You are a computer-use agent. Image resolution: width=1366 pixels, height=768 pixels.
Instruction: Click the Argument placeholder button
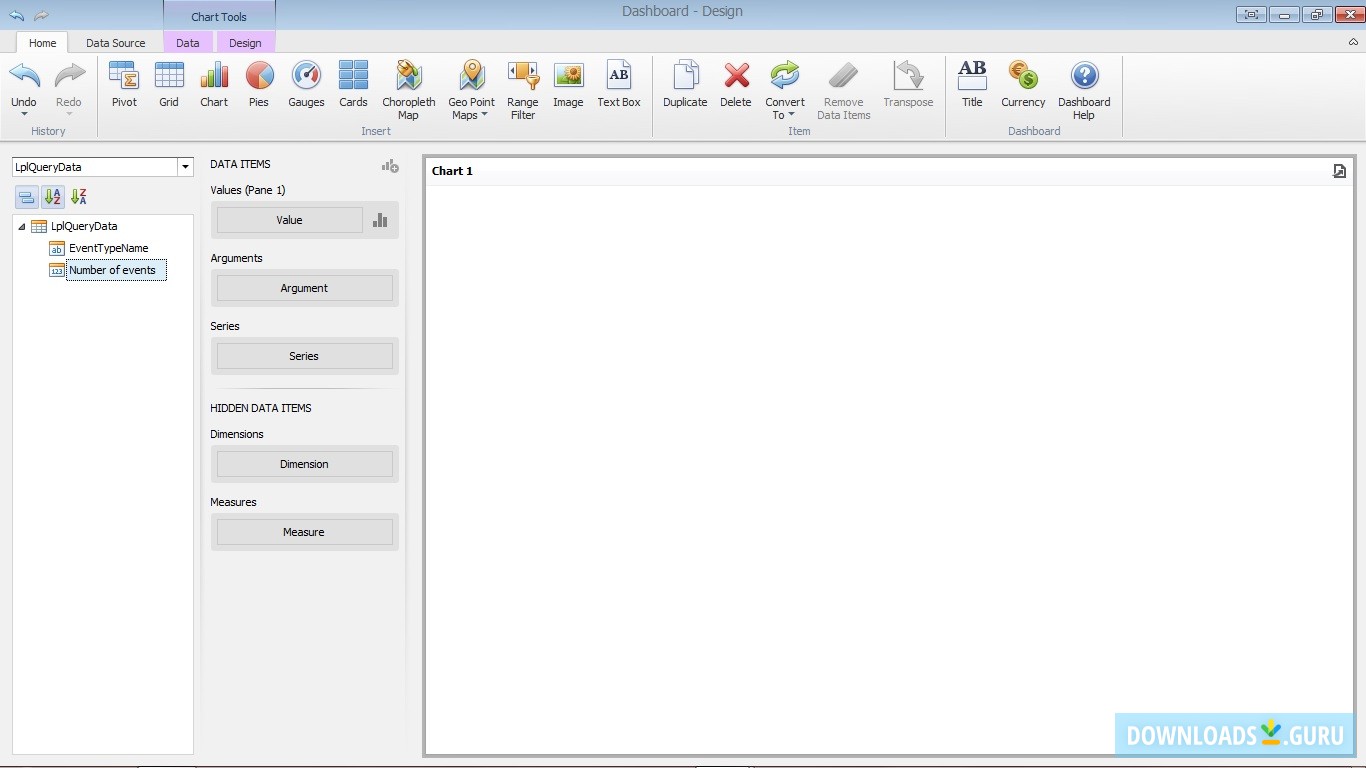coord(304,288)
